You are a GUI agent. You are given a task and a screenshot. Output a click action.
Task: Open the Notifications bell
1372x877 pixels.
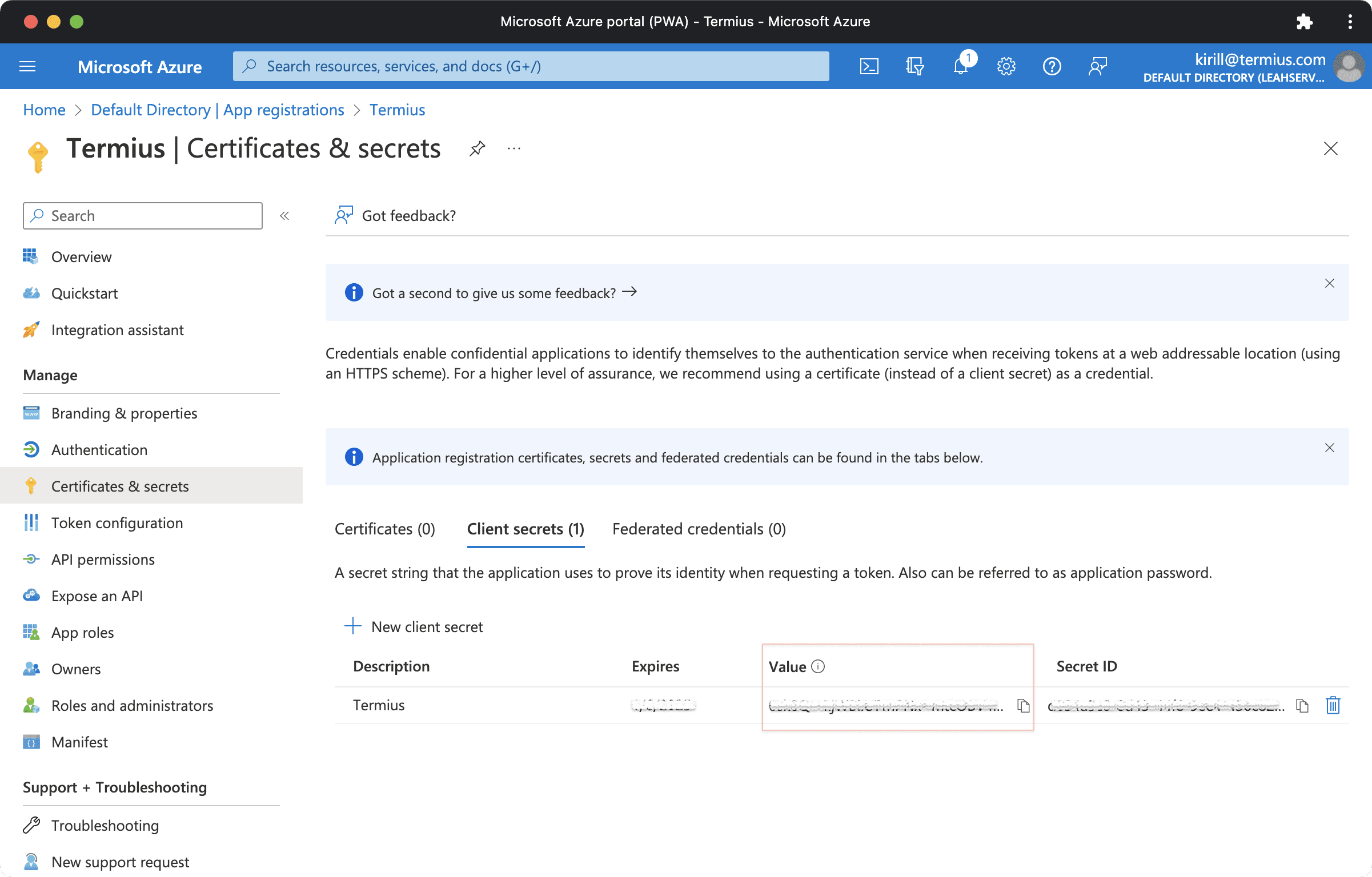pyautogui.click(x=961, y=67)
